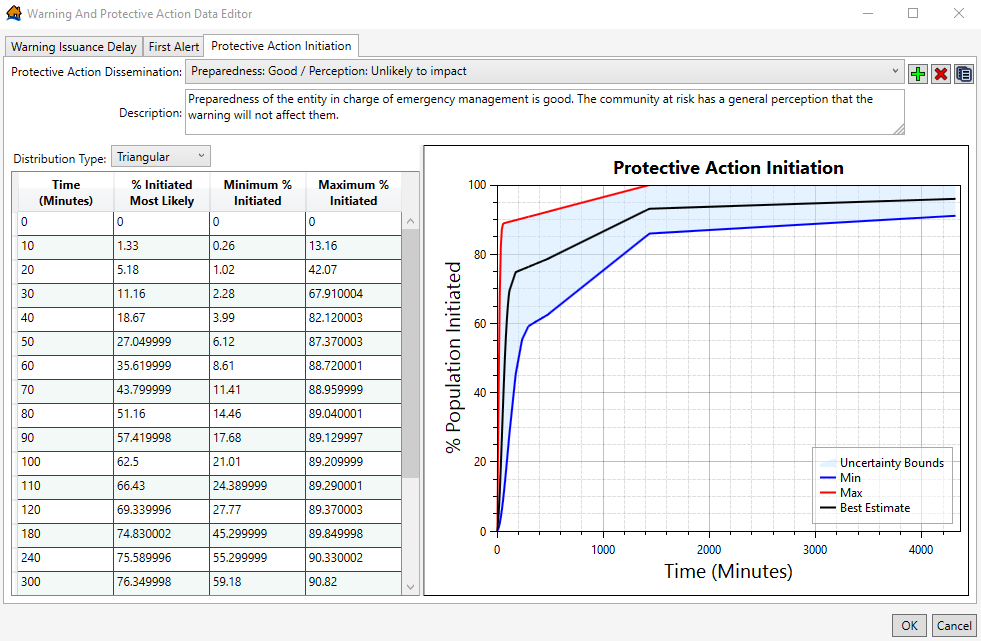Select the cell with value 18.67
Image resolution: width=981 pixels, height=641 pixels.
point(161,318)
